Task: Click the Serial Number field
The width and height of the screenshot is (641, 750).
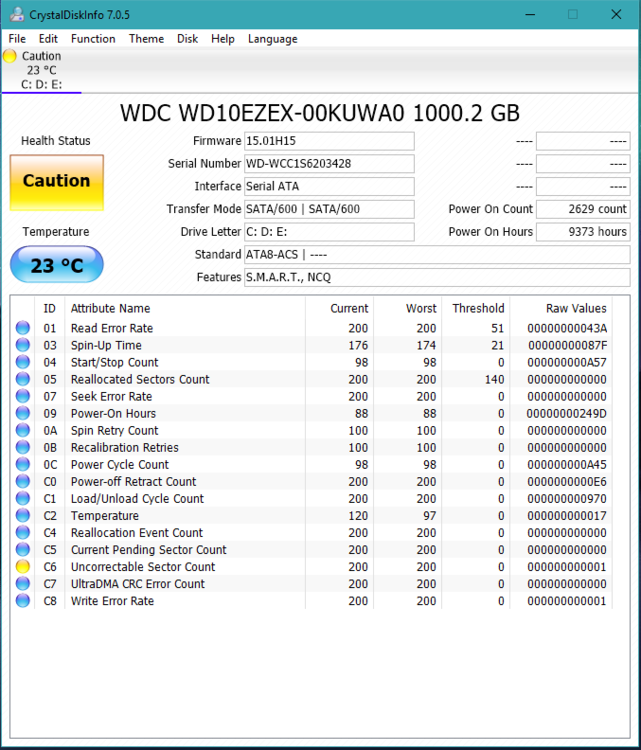Action: pos(329,164)
